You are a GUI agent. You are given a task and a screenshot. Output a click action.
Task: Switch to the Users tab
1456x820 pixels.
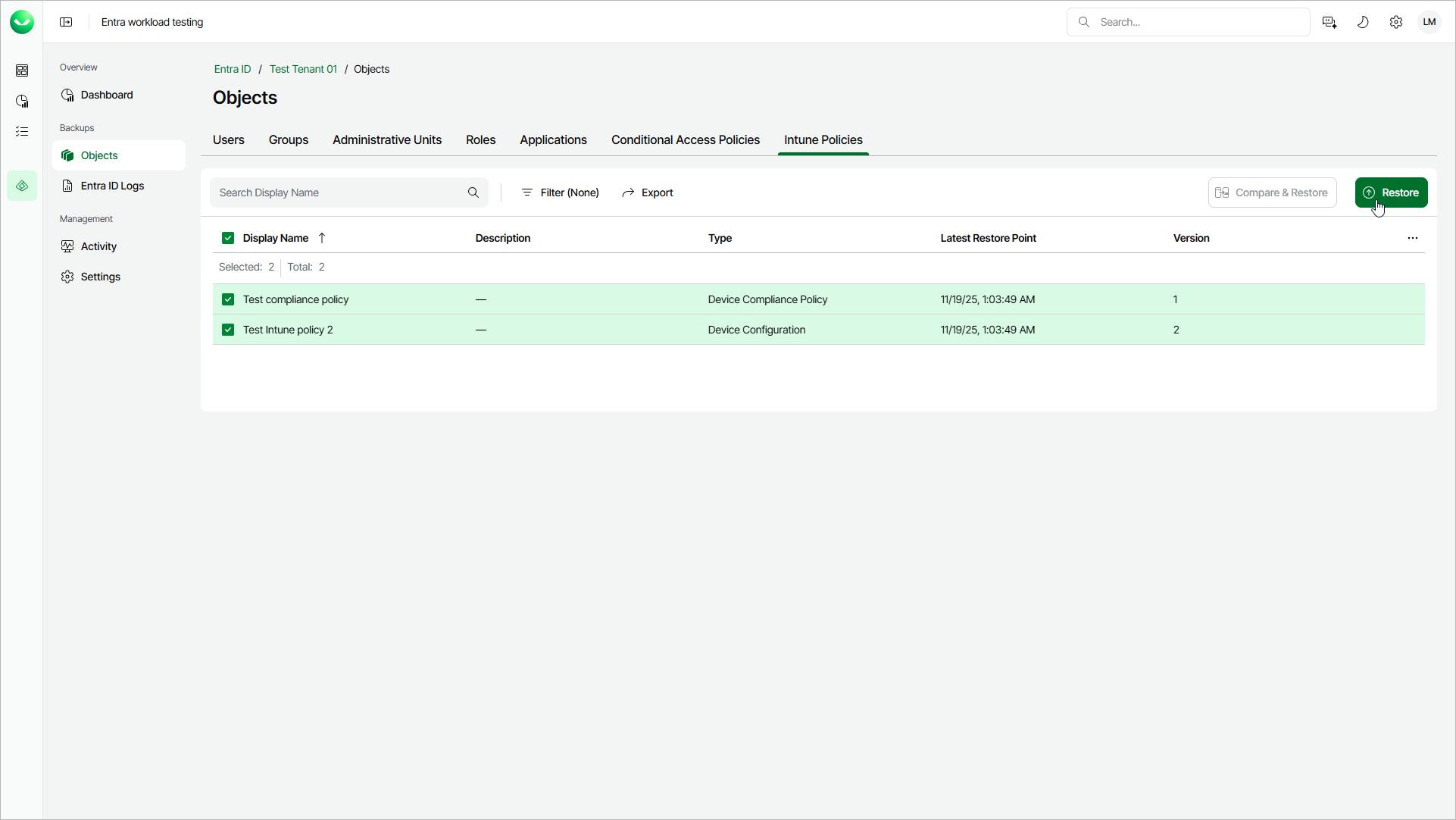click(x=228, y=140)
